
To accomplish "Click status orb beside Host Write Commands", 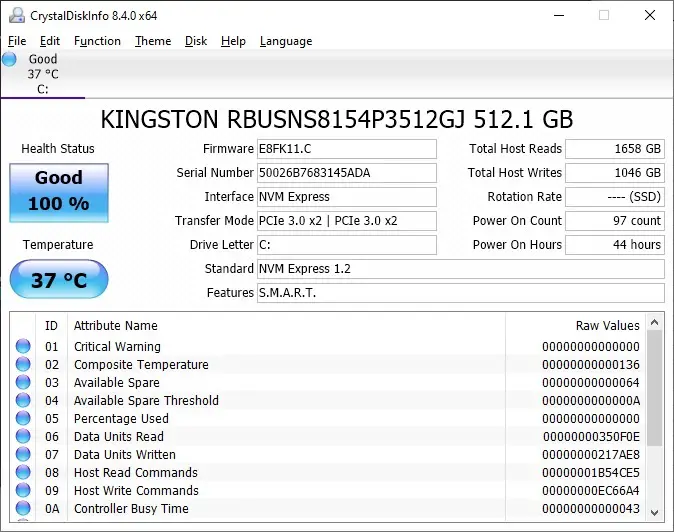I will point(23,491).
